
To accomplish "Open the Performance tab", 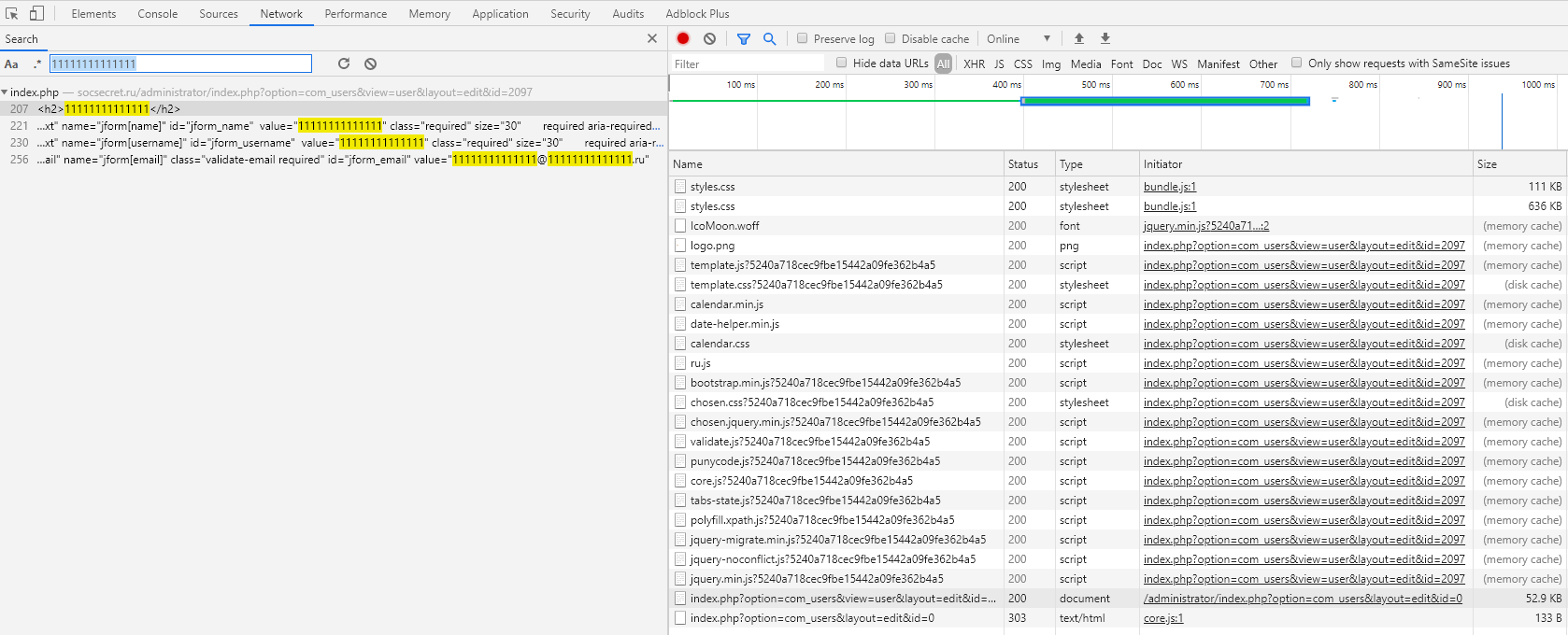I will (355, 14).
